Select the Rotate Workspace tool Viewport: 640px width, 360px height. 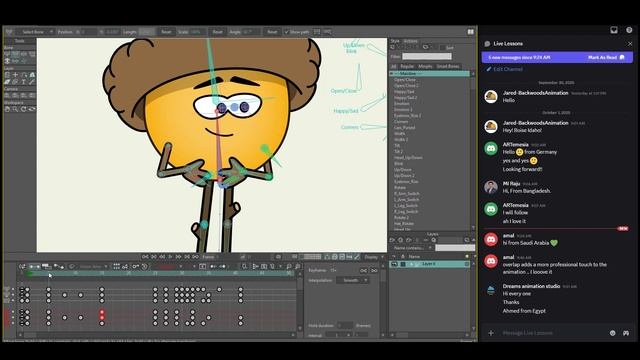(x=24, y=109)
